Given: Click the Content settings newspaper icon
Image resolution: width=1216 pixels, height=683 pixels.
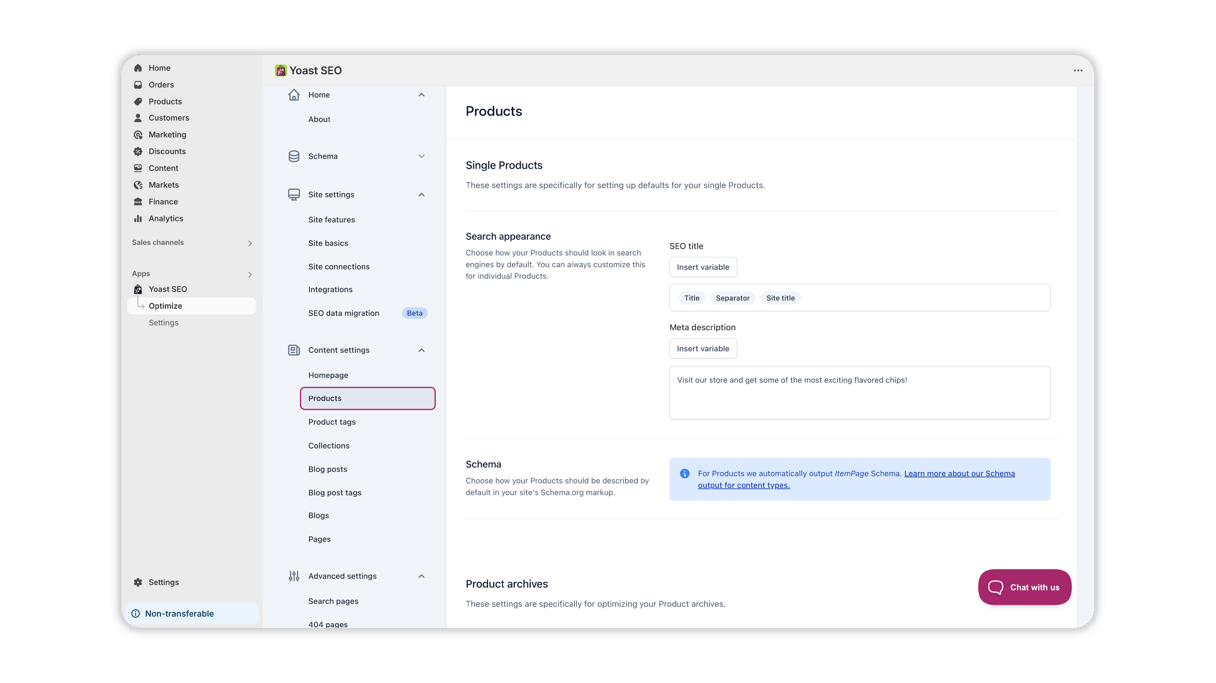Looking at the screenshot, I should pos(294,350).
